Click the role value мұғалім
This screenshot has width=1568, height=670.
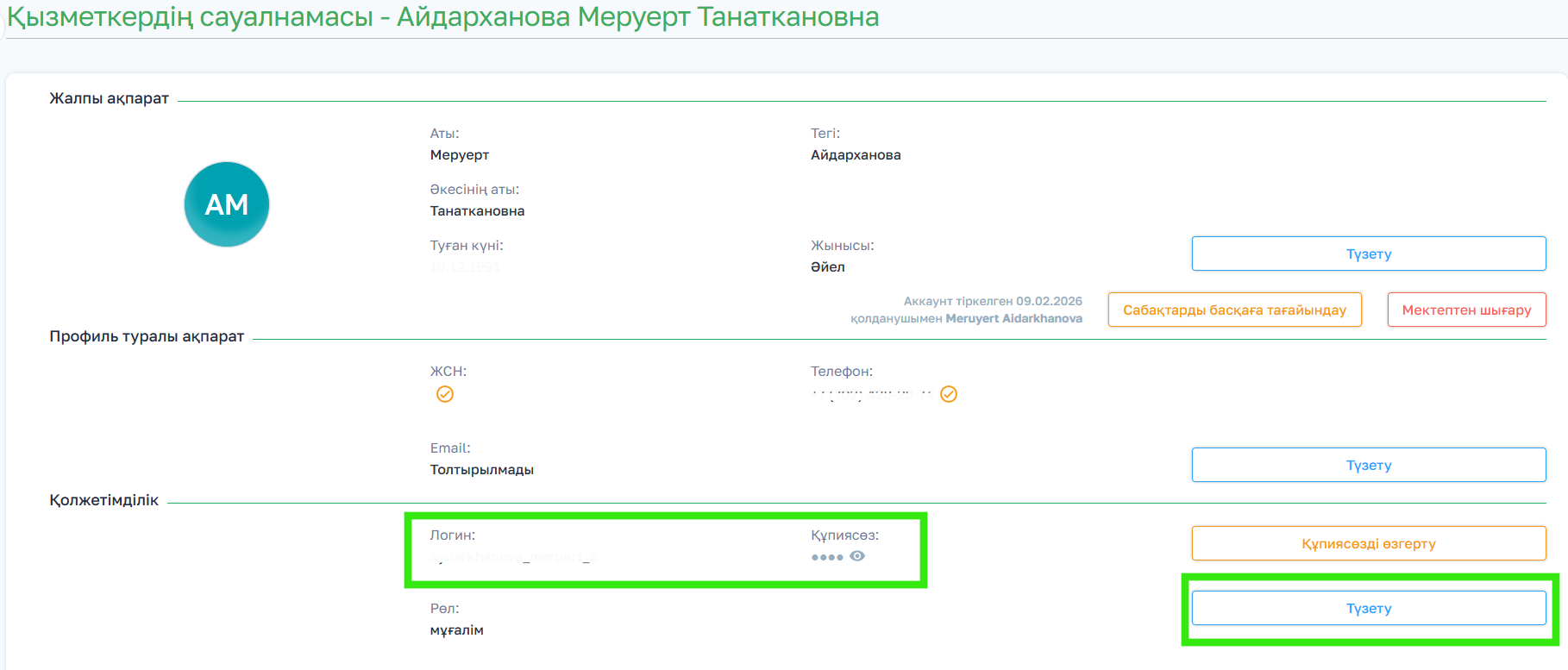(456, 630)
